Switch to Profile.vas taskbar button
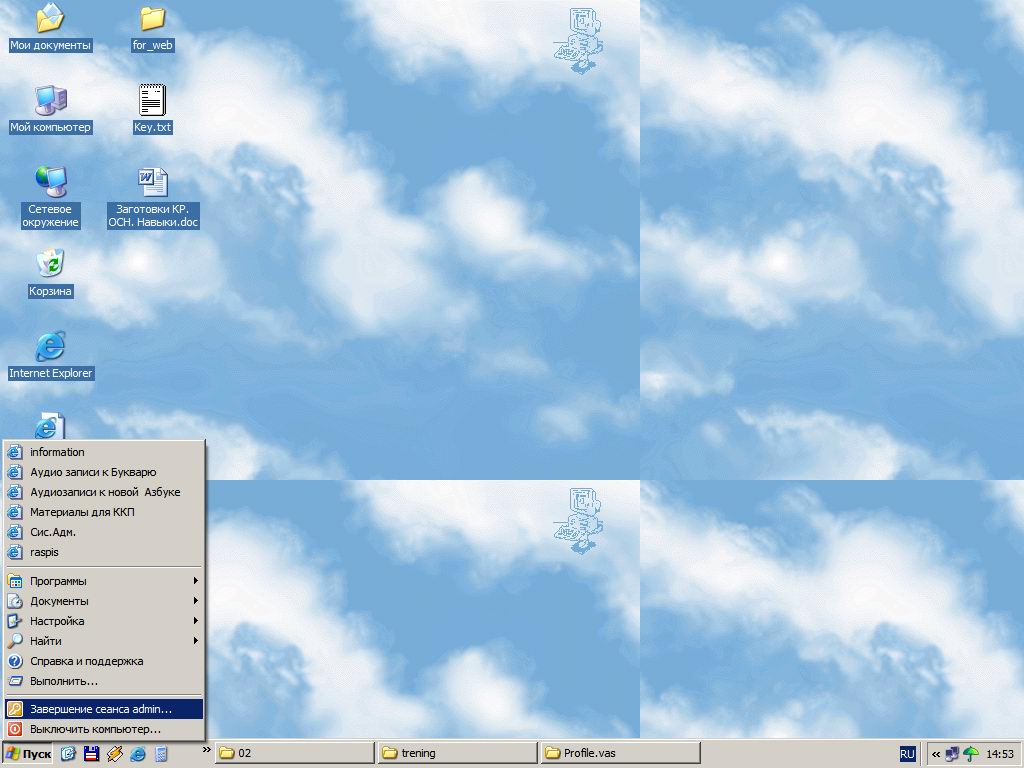 [620, 753]
